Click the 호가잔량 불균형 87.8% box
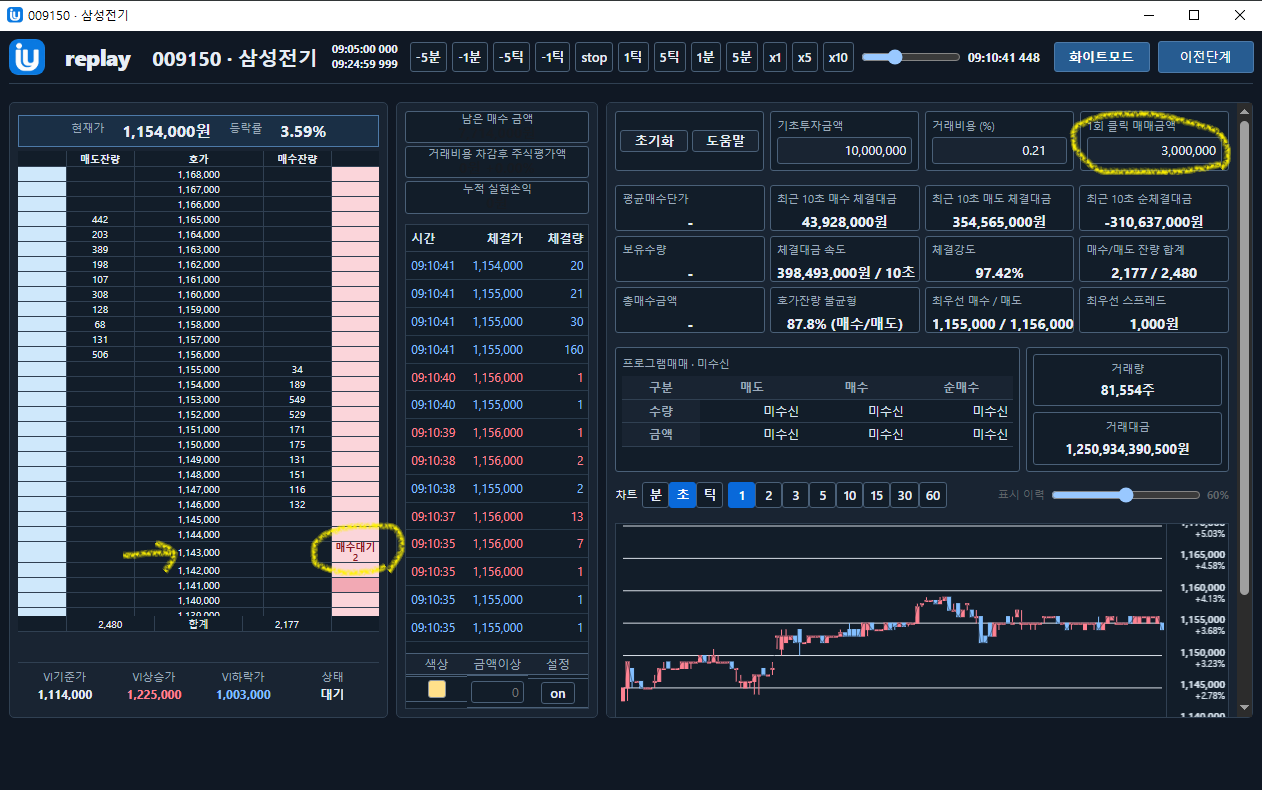The image size is (1262, 790). (844, 311)
